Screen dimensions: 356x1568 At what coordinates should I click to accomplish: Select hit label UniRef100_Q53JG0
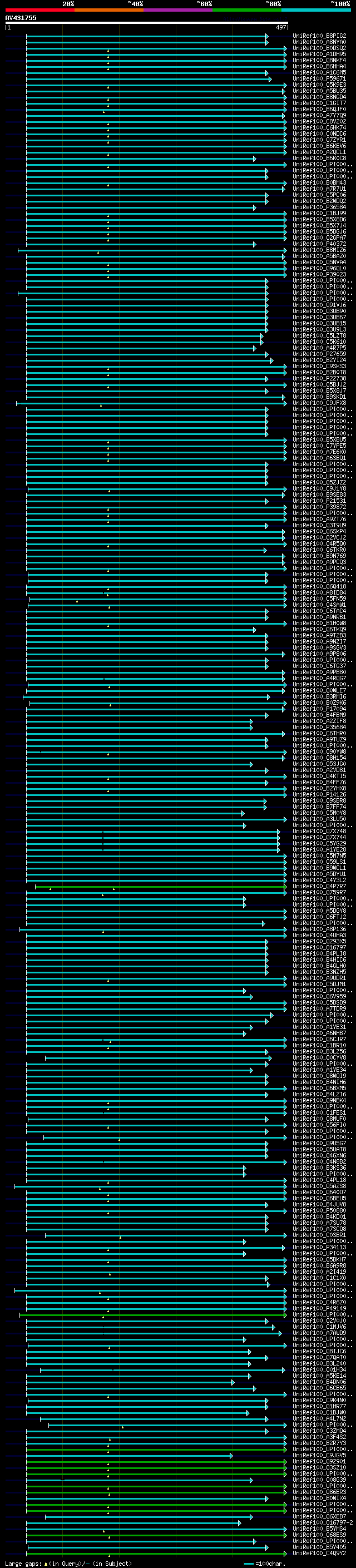tap(319, 764)
